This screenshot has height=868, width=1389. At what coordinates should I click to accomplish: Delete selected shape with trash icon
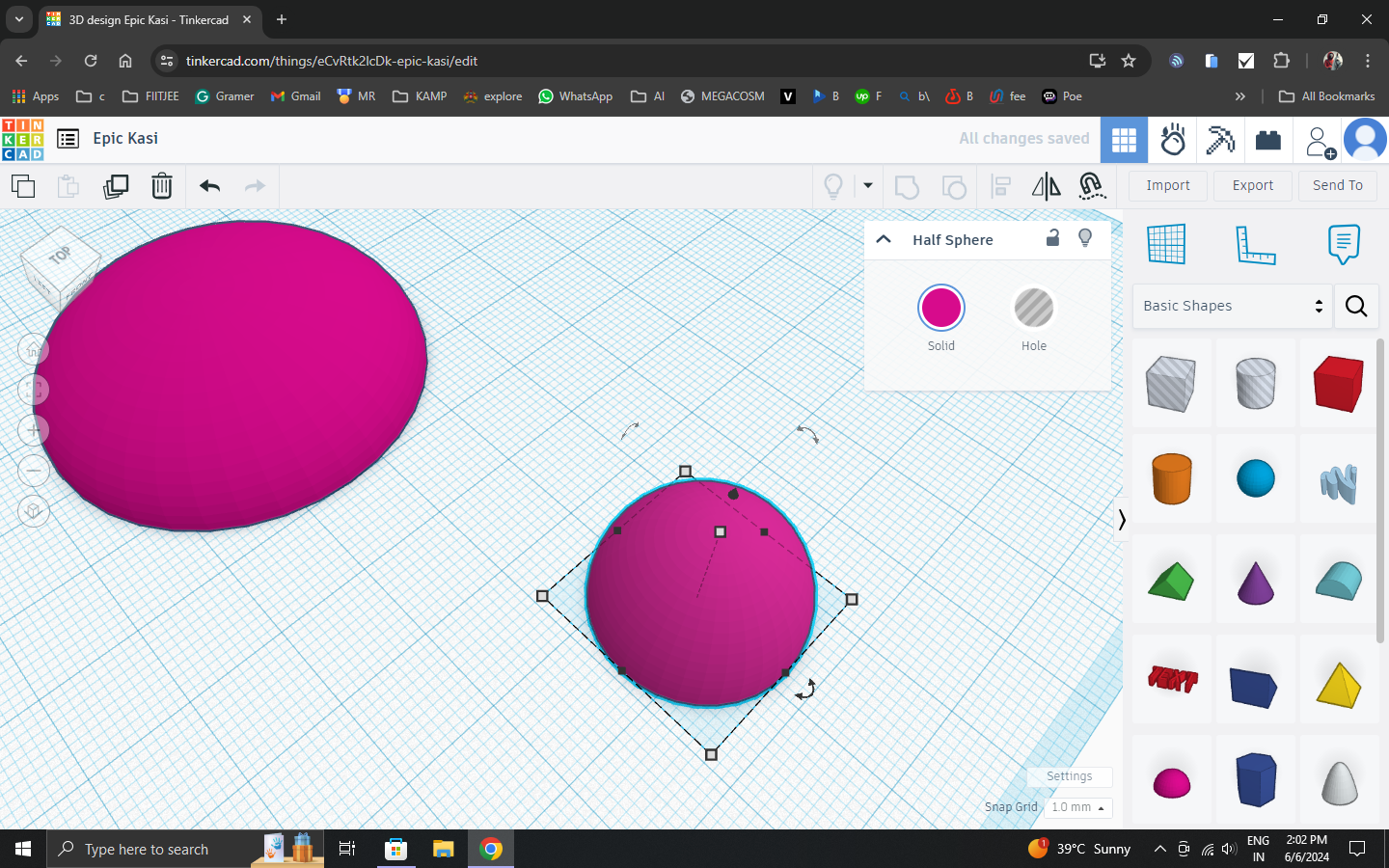(162, 185)
